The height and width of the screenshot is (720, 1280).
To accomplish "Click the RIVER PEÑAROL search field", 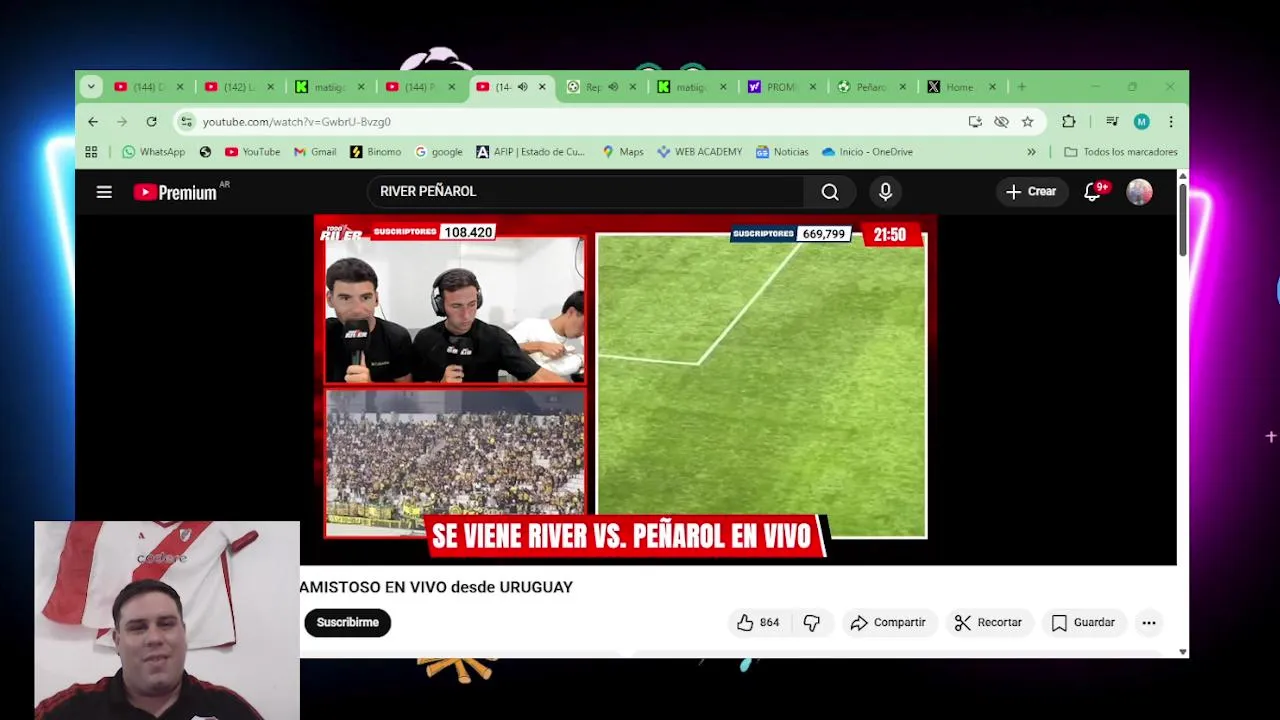I will [585, 192].
